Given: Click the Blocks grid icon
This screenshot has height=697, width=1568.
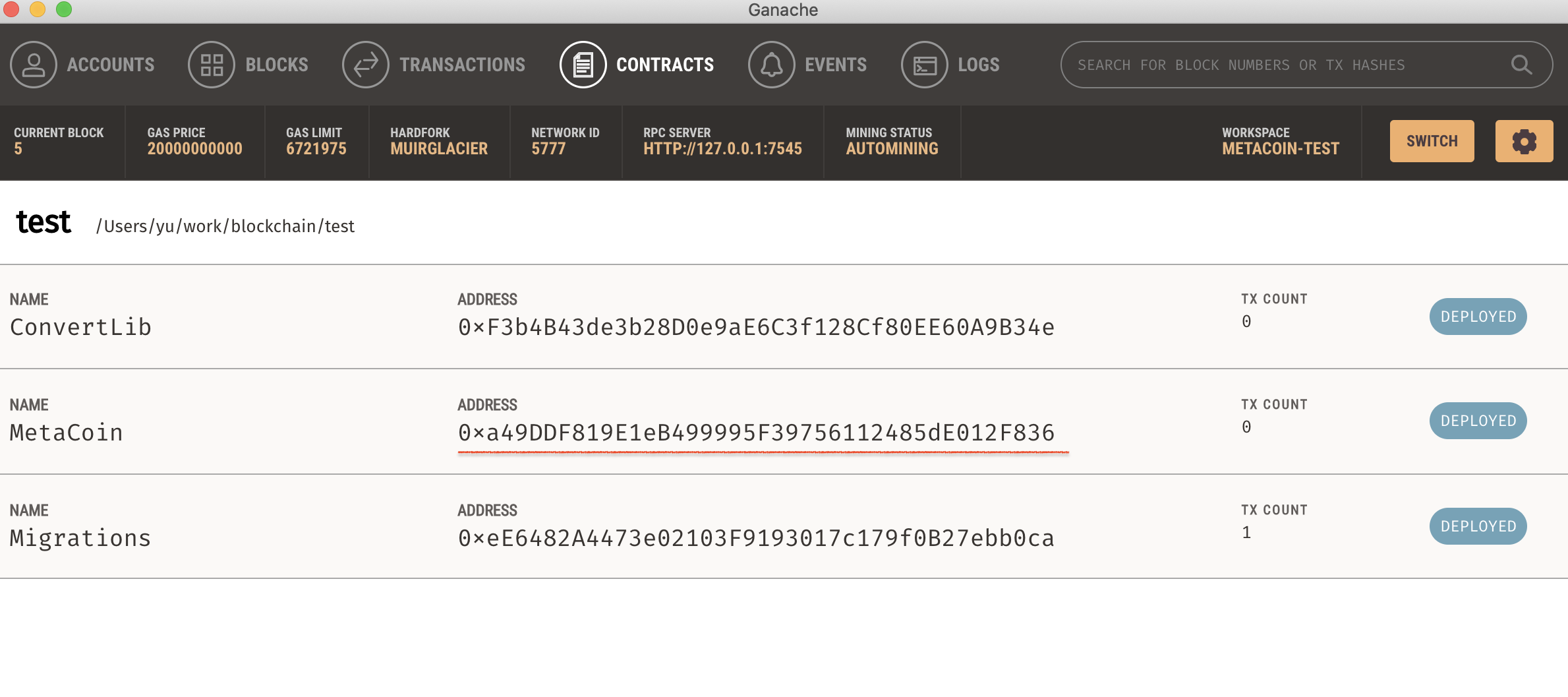Looking at the screenshot, I should click(x=212, y=65).
